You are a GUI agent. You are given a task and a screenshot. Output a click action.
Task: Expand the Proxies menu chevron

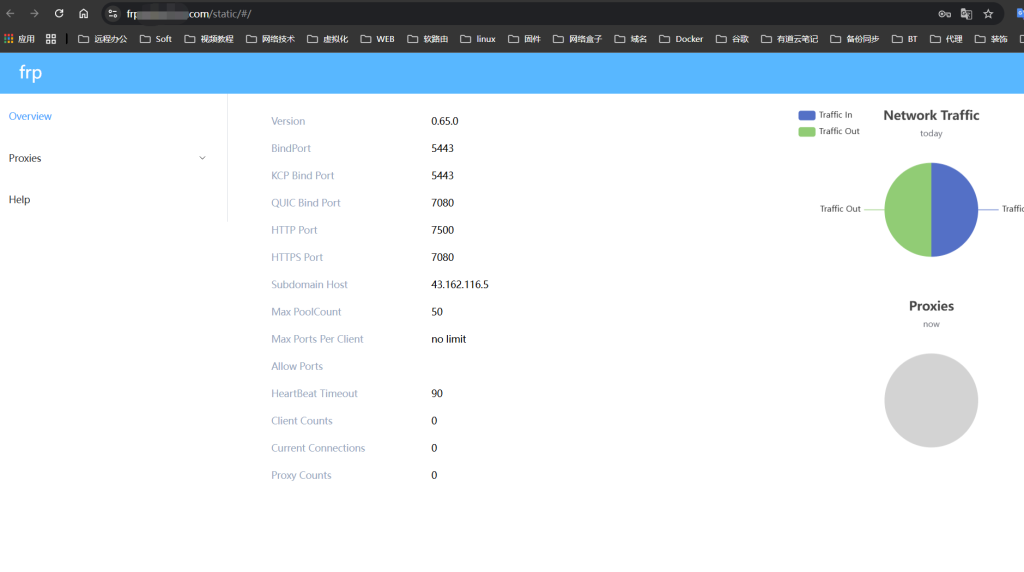coord(203,158)
